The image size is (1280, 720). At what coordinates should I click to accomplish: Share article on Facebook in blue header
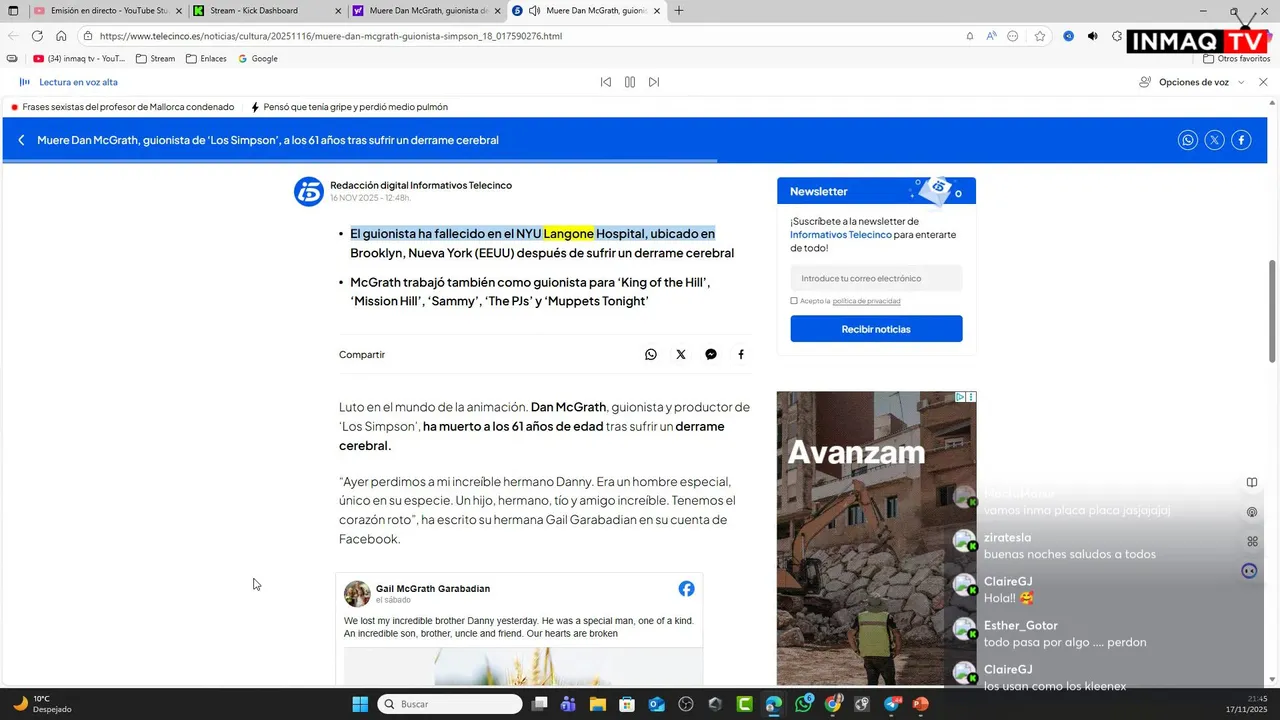tap(1241, 140)
